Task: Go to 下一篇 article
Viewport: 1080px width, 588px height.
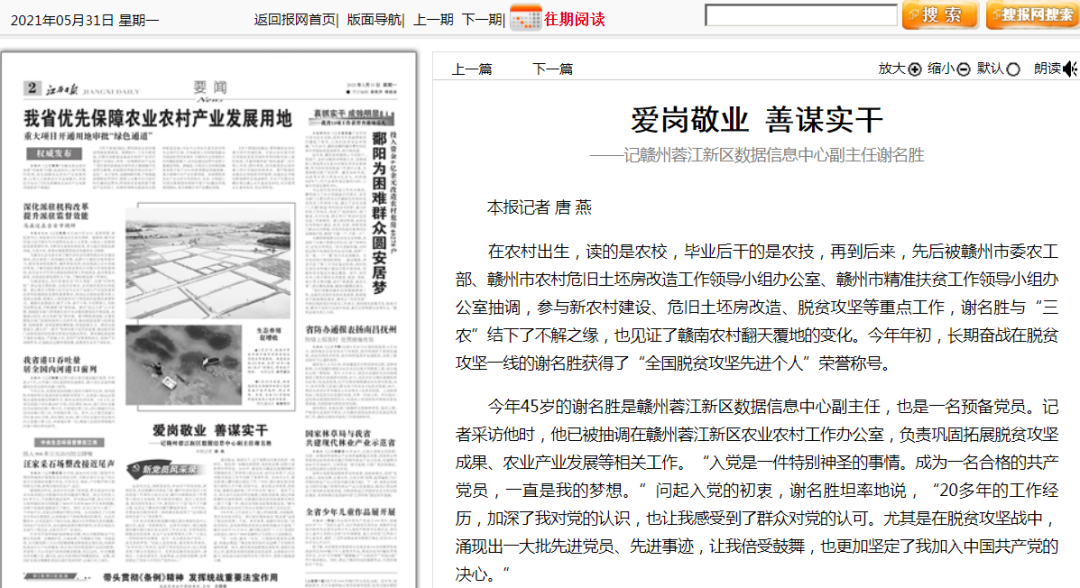Action: click(x=552, y=69)
